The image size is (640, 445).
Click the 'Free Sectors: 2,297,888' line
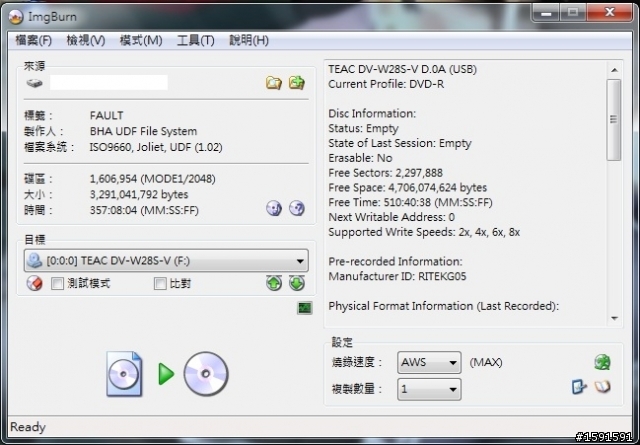coord(385,173)
